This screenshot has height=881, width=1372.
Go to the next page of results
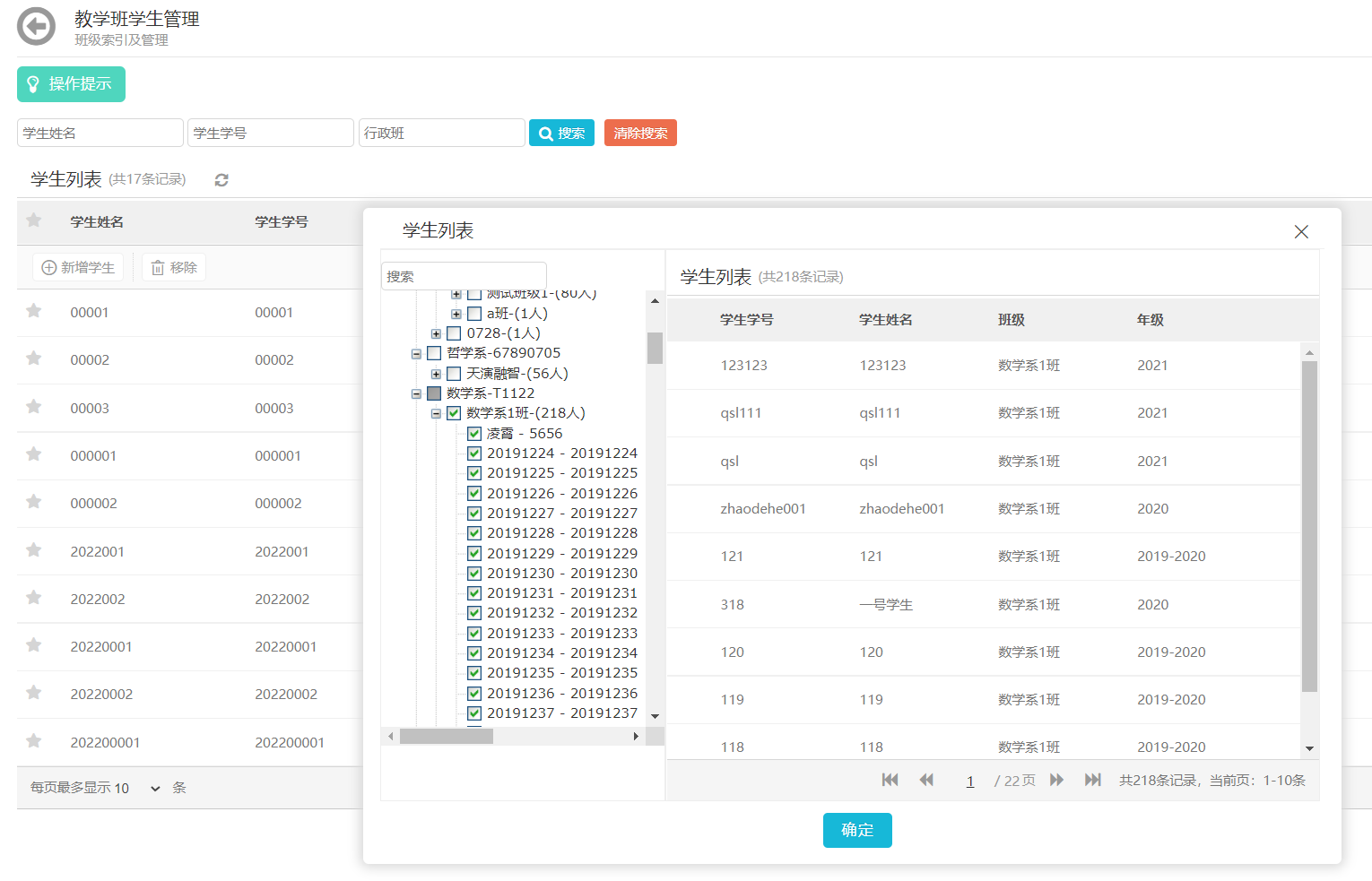[1056, 780]
